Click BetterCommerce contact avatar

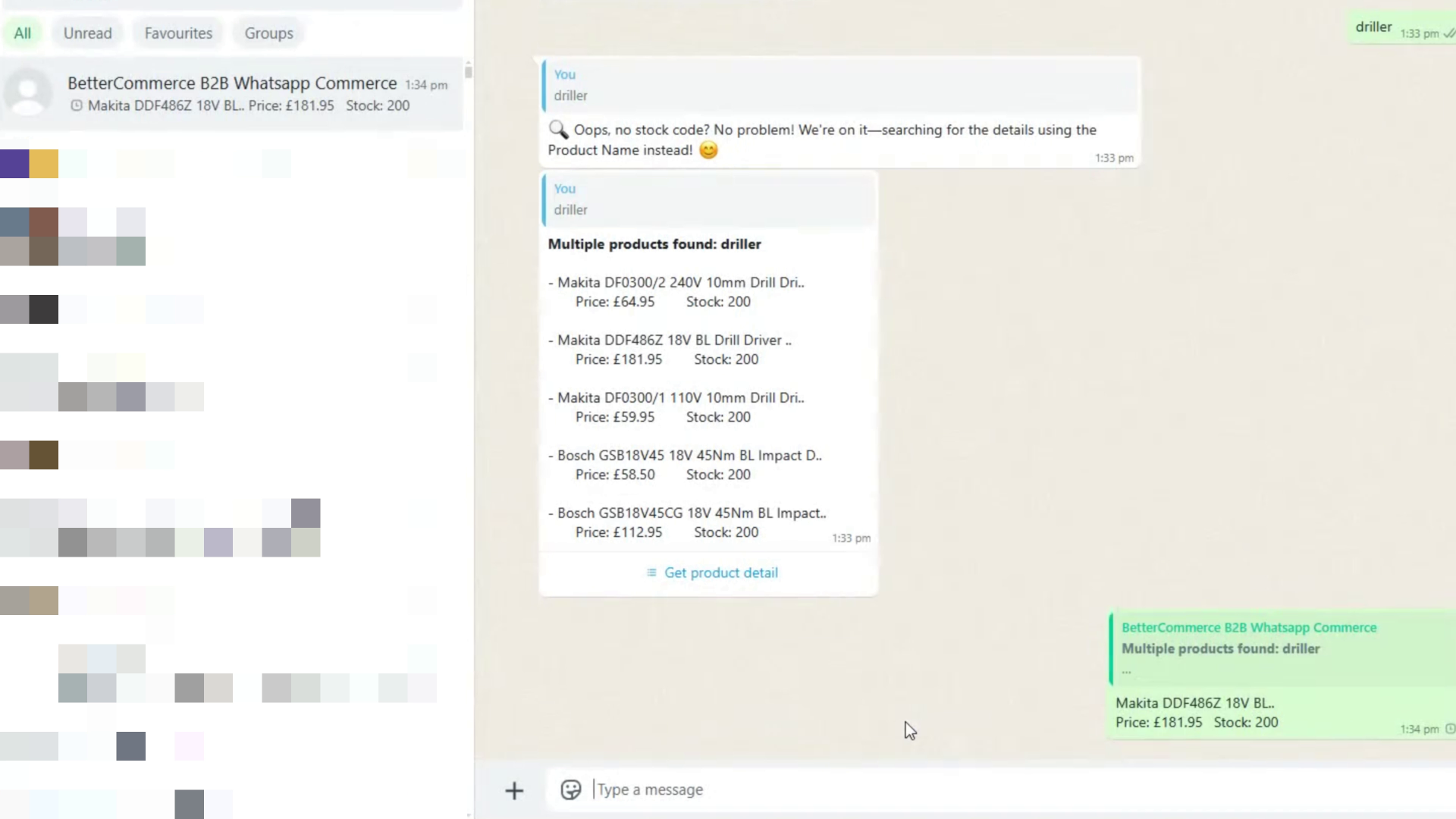click(x=28, y=93)
